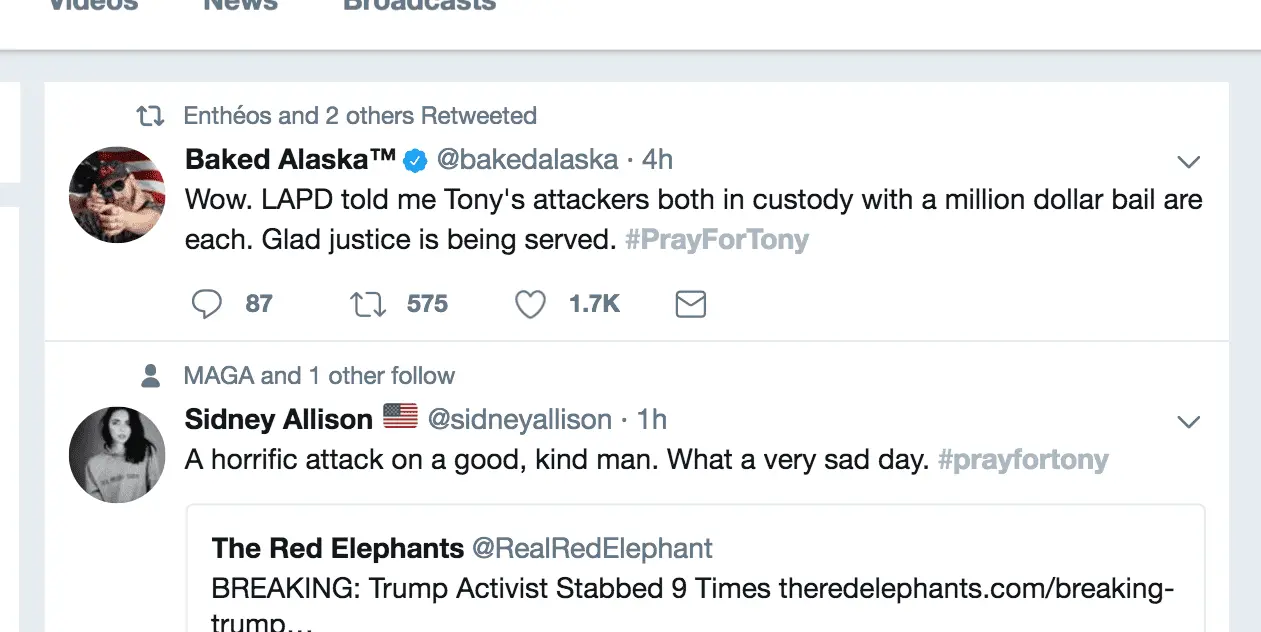Click the retweeted indicator icon above the tweet
This screenshot has height=632, width=1261.
pos(150,117)
